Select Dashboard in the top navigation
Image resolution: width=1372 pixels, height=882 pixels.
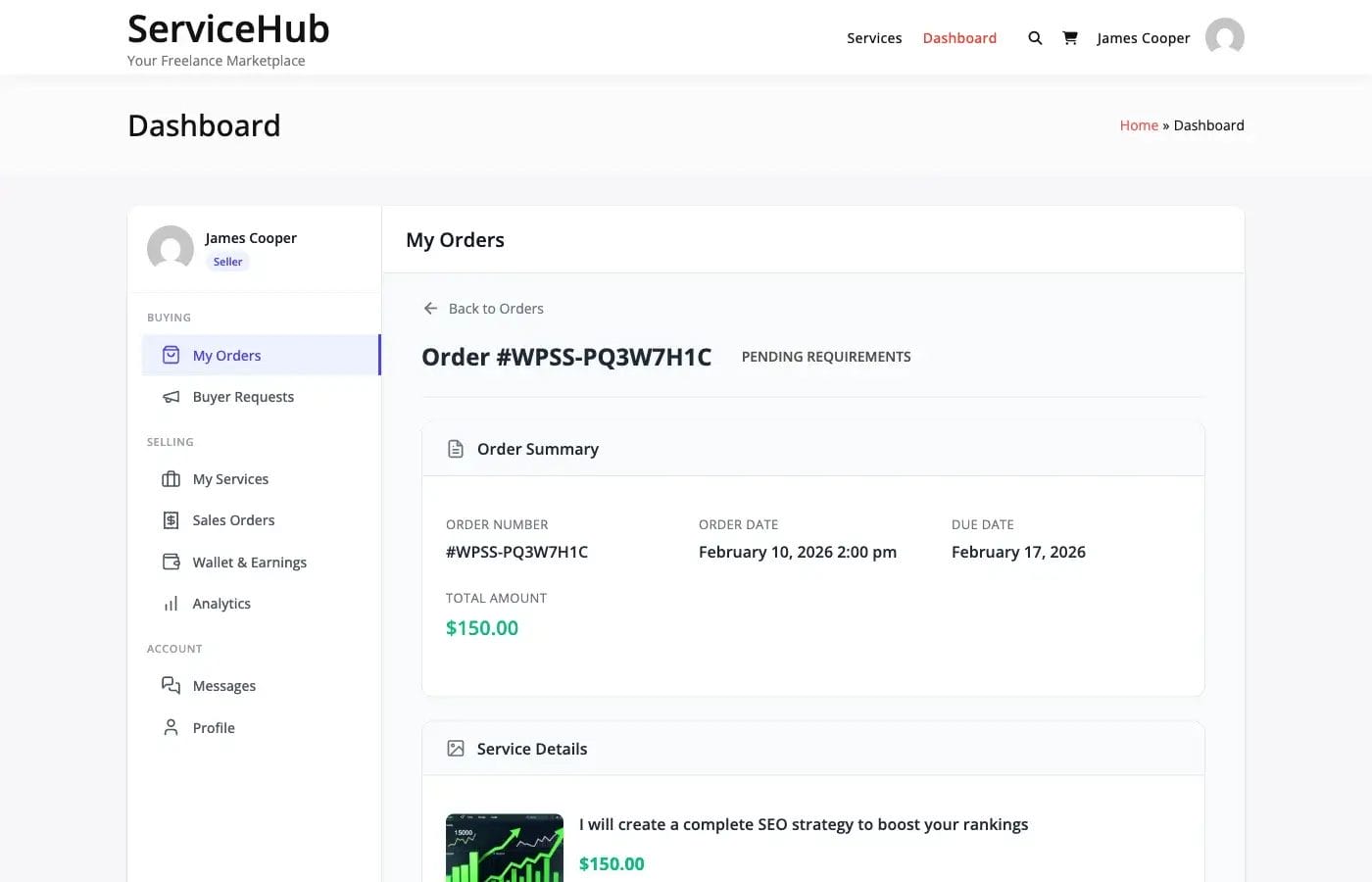pos(959,38)
